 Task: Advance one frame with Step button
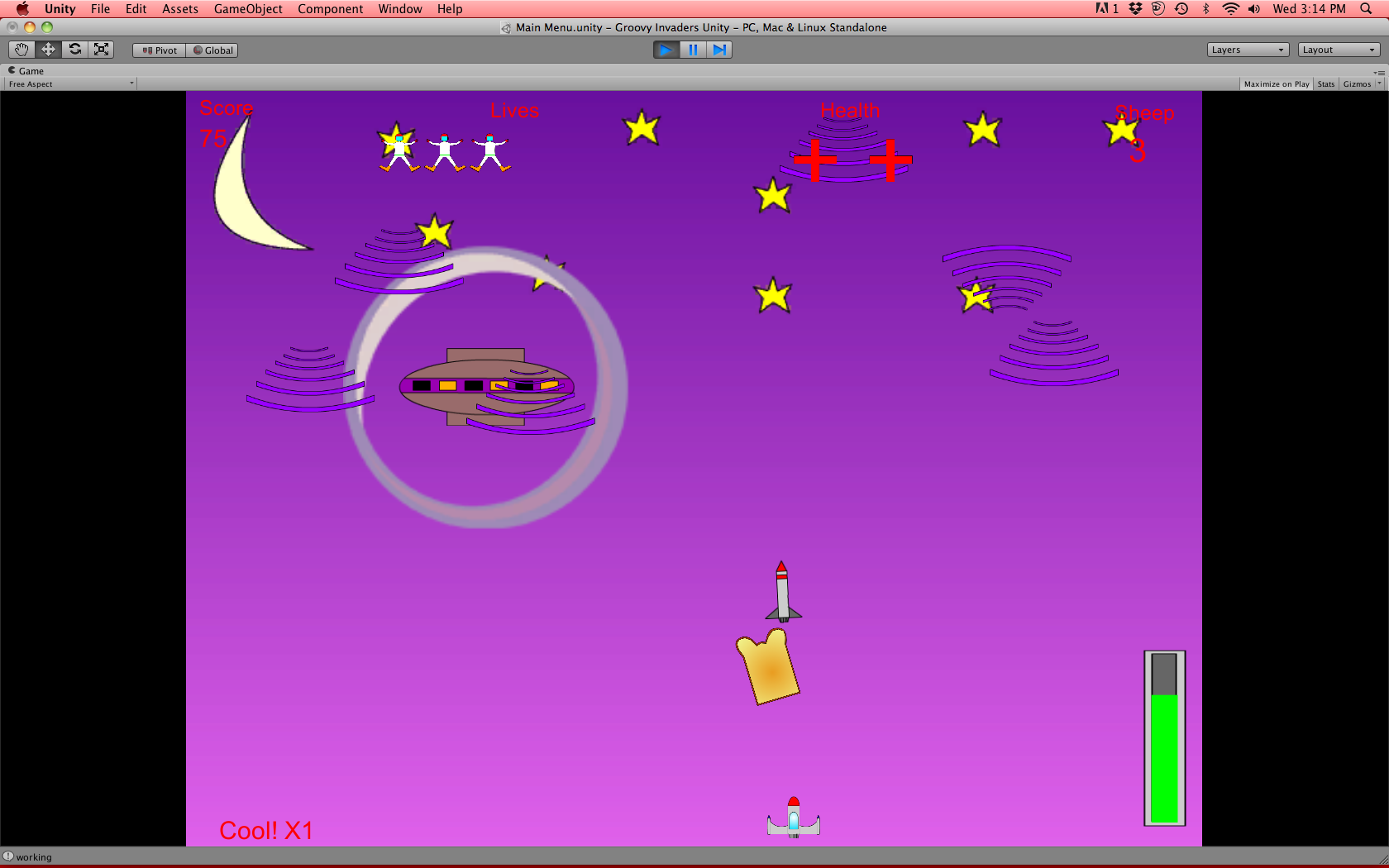click(719, 50)
